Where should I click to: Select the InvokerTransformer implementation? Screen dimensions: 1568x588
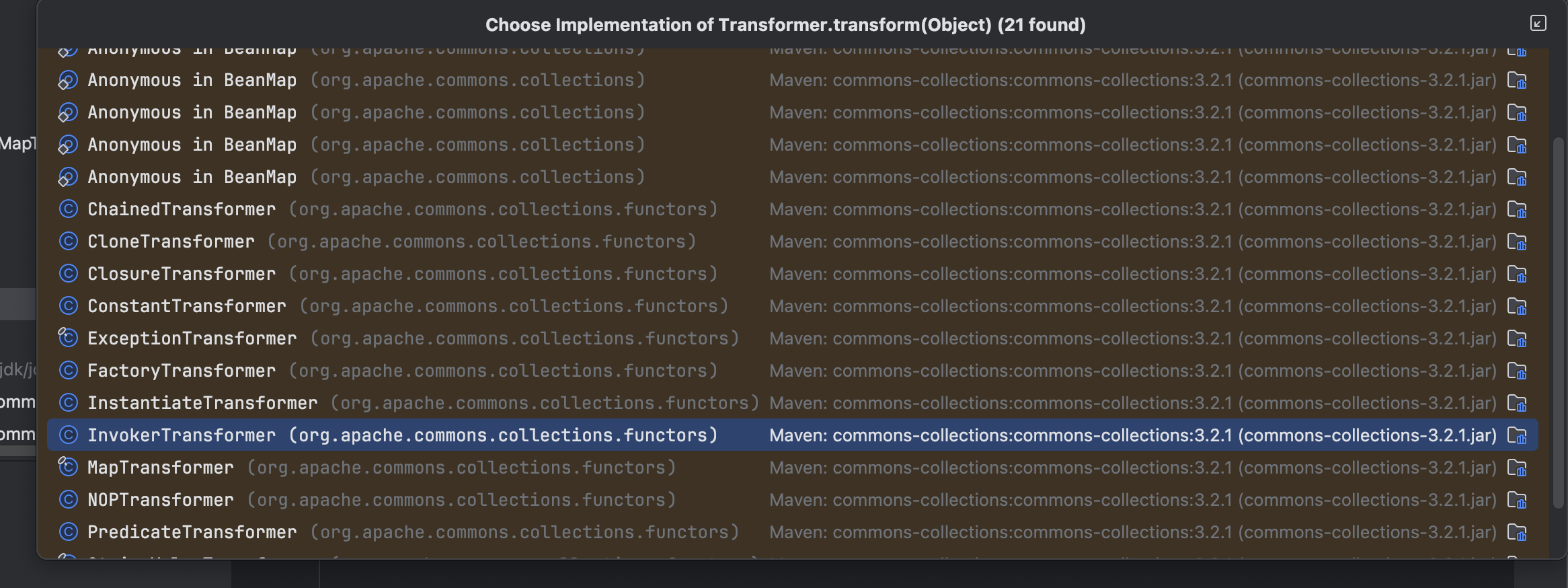182,436
